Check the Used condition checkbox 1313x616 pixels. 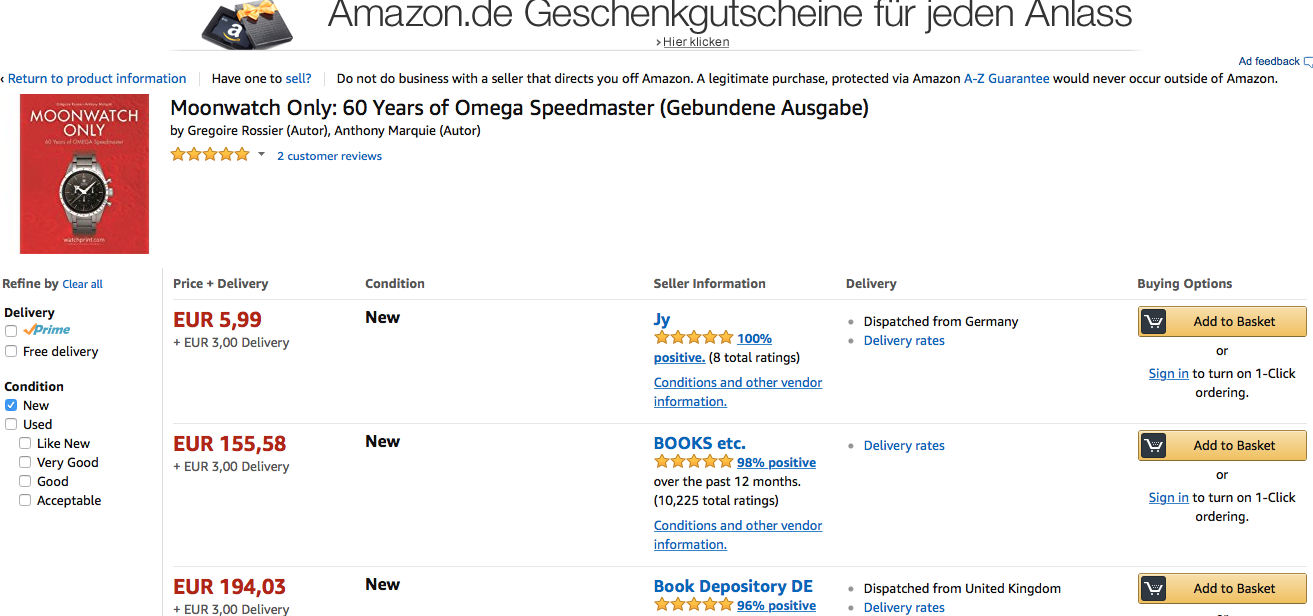(11, 425)
